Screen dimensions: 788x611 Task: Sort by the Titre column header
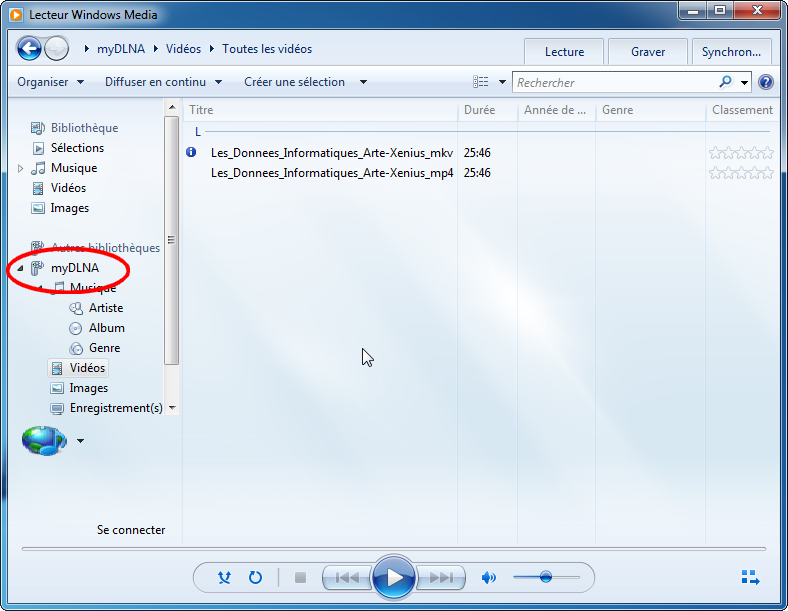click(320, 110)
